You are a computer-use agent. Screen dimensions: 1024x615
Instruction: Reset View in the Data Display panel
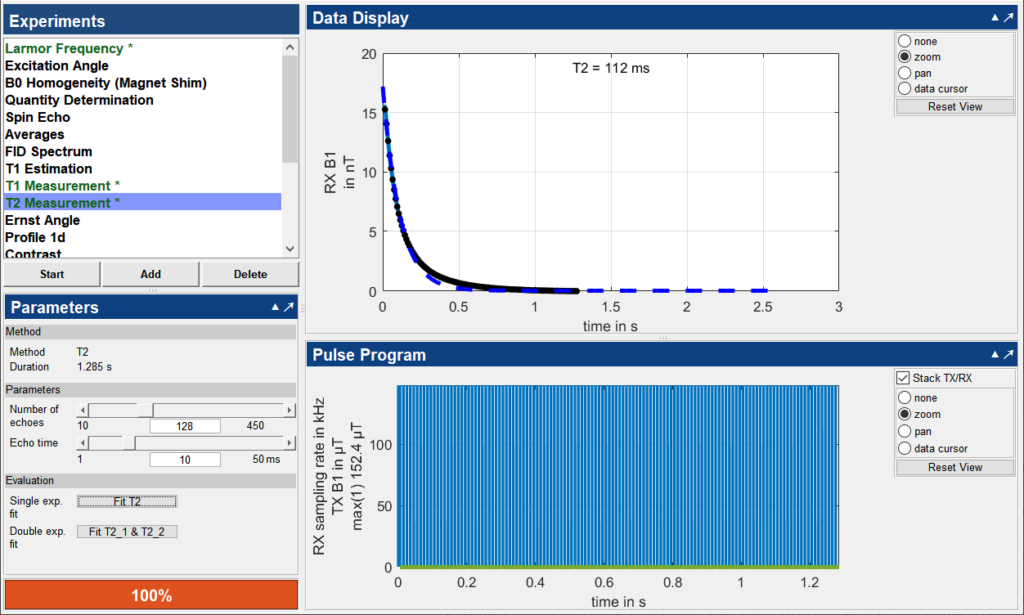coord(955,107)
